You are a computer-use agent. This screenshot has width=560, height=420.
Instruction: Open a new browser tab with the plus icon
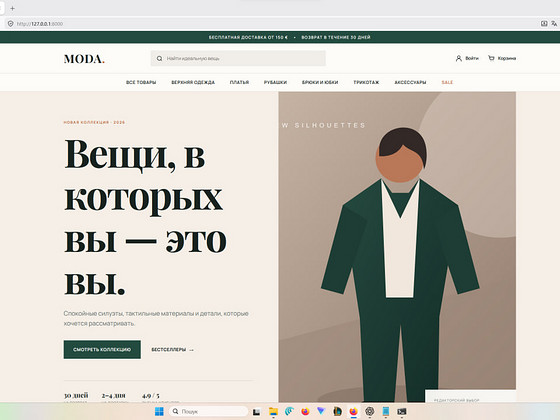pyautogui.click(x=12, y=8)
